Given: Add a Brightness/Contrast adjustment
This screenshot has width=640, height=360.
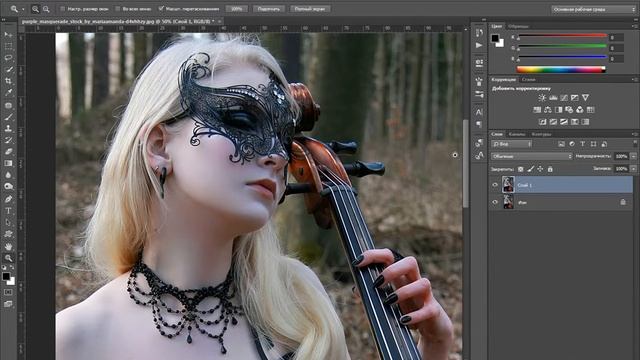Looking at the screenshot, I should (542, 98).
